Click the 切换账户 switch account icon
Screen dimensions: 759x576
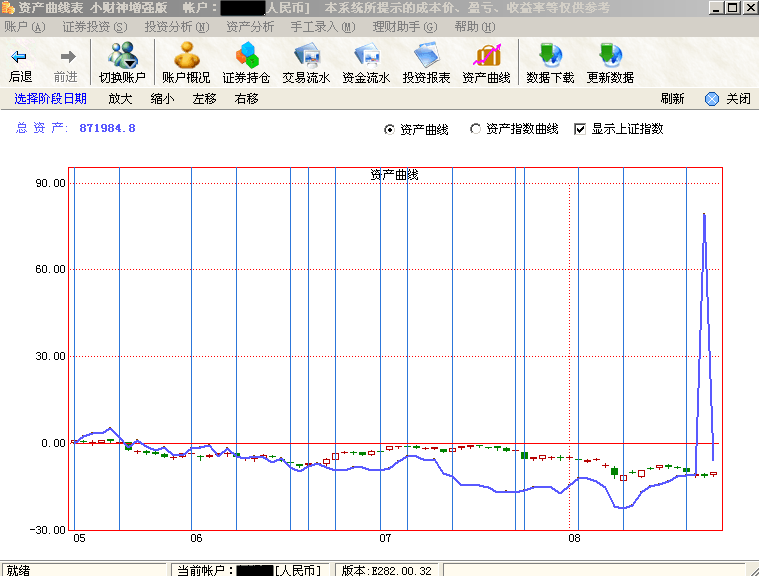[x=122, y=57]
